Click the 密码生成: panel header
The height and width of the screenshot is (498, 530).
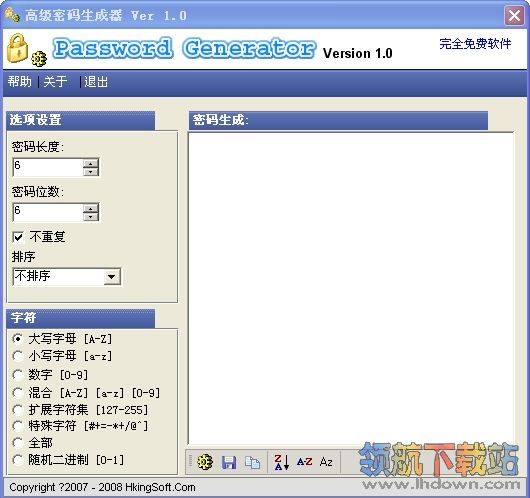338,120
